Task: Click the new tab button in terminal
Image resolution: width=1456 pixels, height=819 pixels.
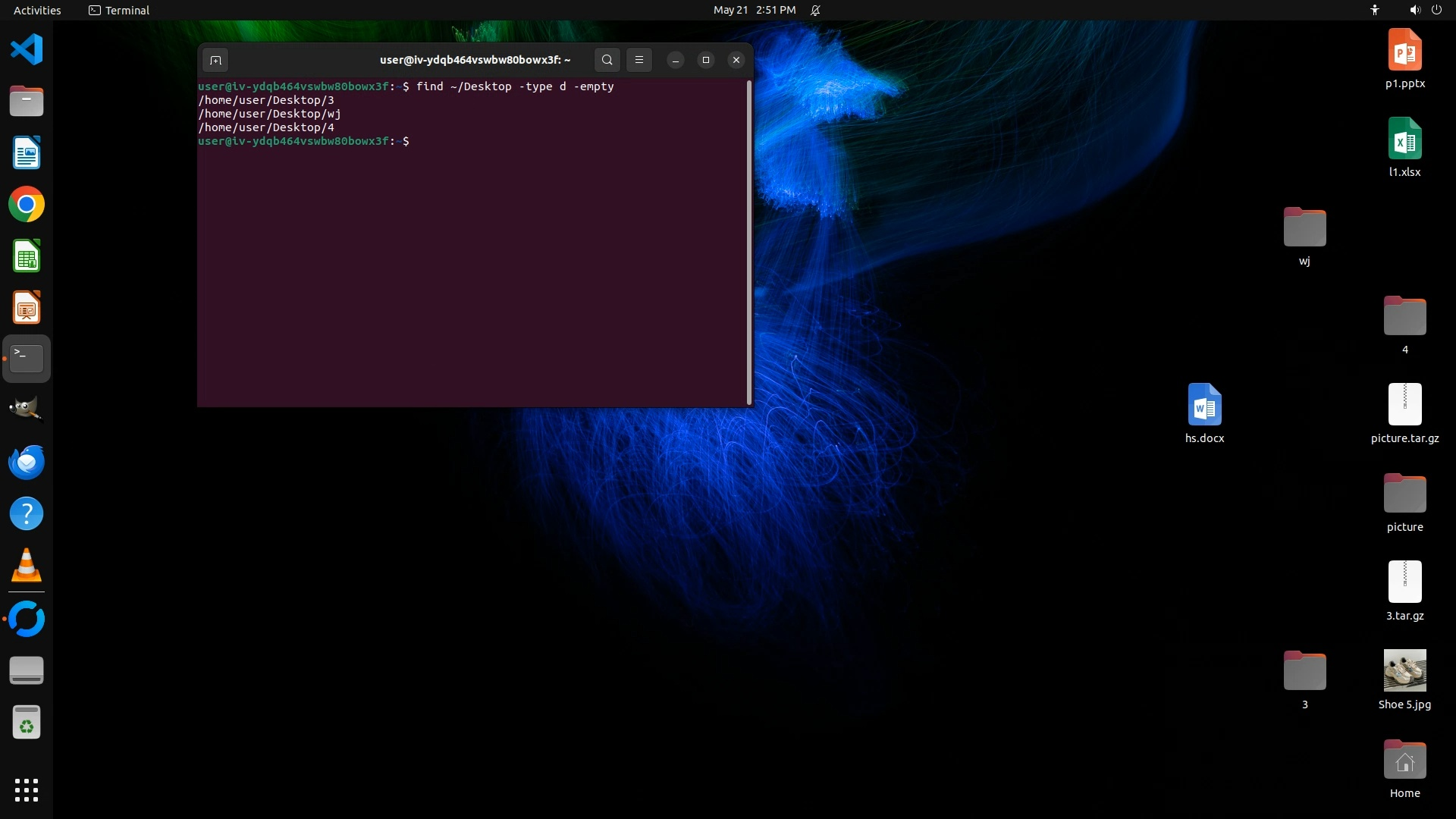Action: 215,60
